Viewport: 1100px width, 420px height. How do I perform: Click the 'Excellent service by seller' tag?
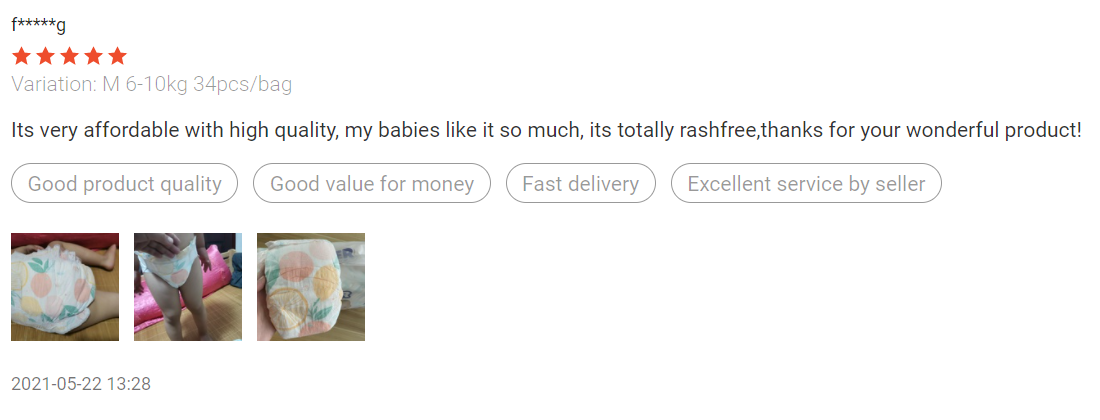pyautogui.click(x=806, y=184)
